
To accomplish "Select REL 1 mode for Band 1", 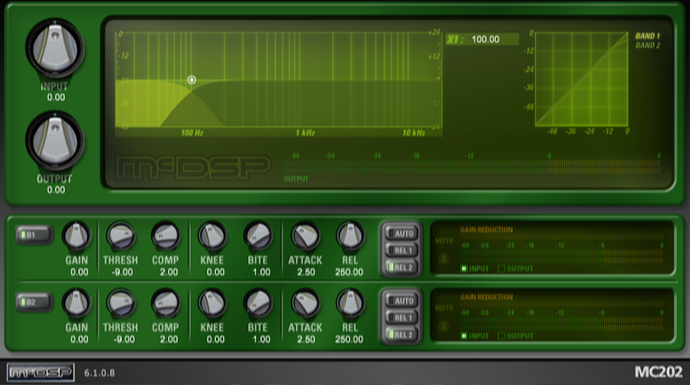I will point(401,250).
